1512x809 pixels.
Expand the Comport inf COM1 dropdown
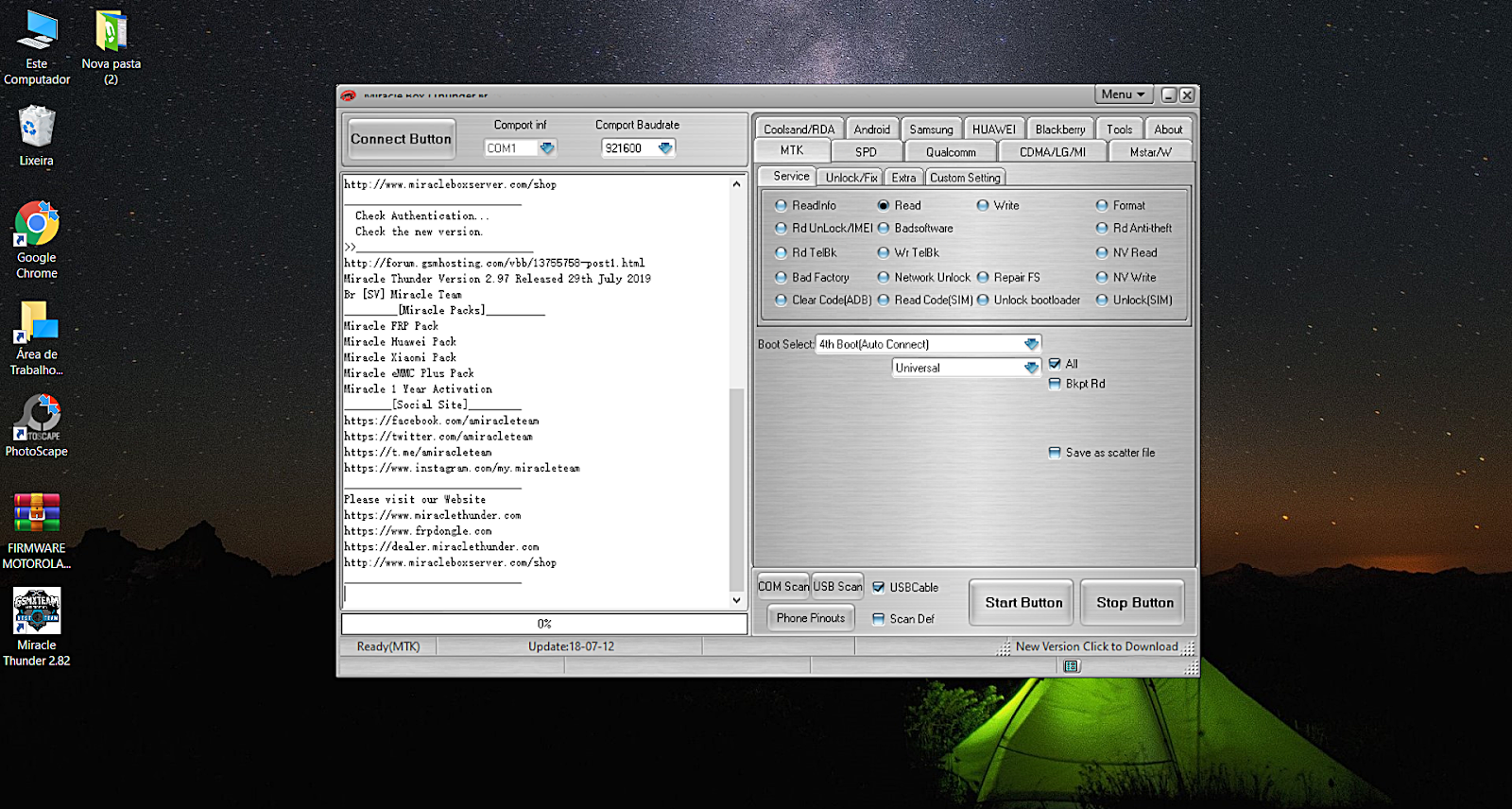[546, 148]
